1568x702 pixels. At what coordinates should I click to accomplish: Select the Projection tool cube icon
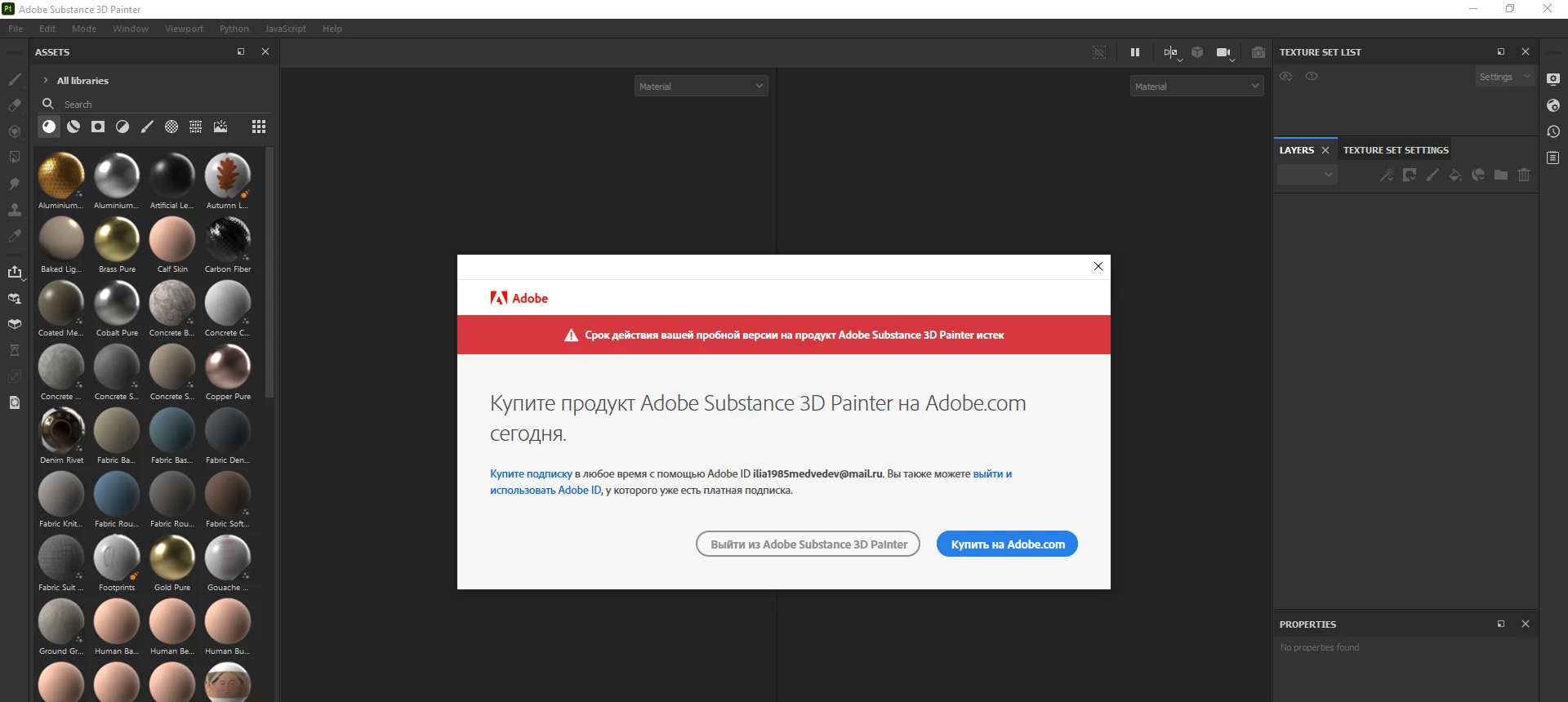(15, 131)
